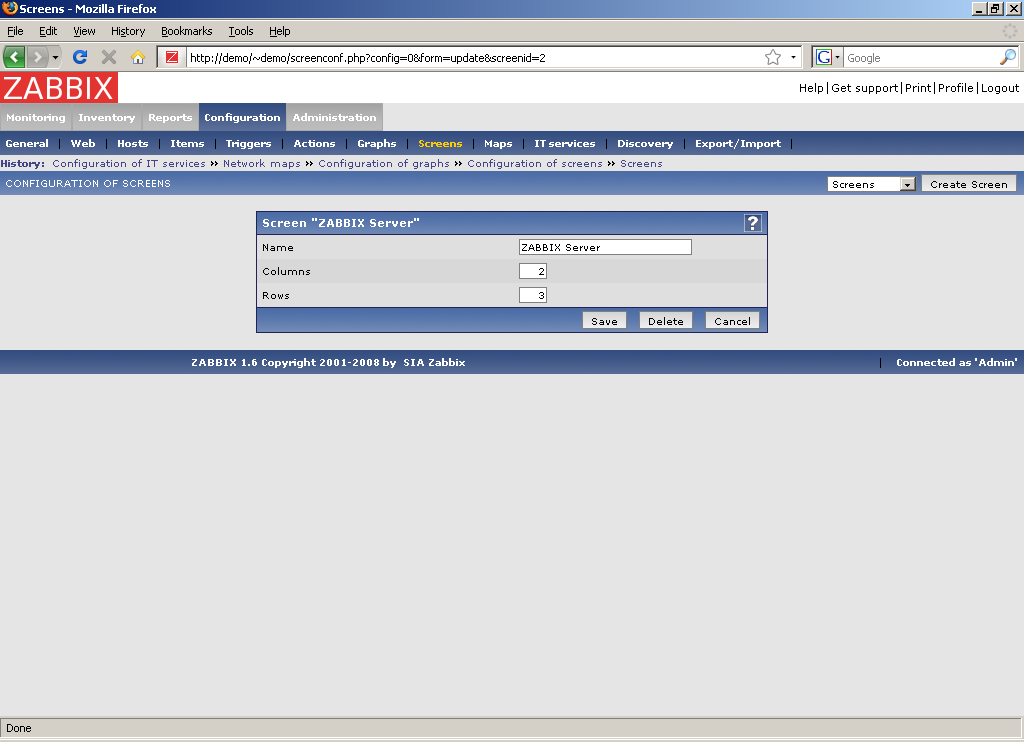1024x742 pixels.
Task: Switch to the Inventory tab
Action: point(106,118)
